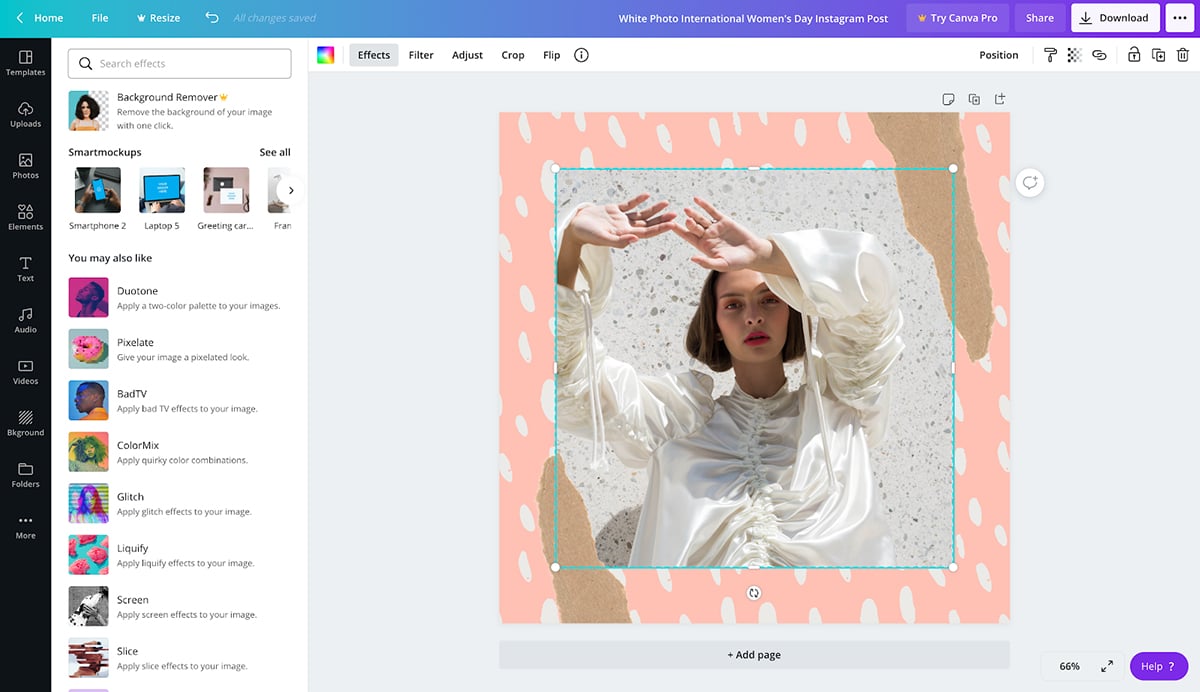Add notes to the page
Screen dimensions: 1200x692
pyautogui.click(x=948, y=99)
